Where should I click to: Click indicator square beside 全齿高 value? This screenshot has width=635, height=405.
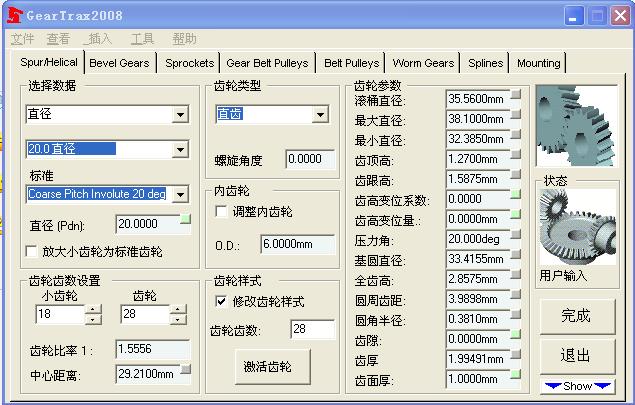(516, 274)
